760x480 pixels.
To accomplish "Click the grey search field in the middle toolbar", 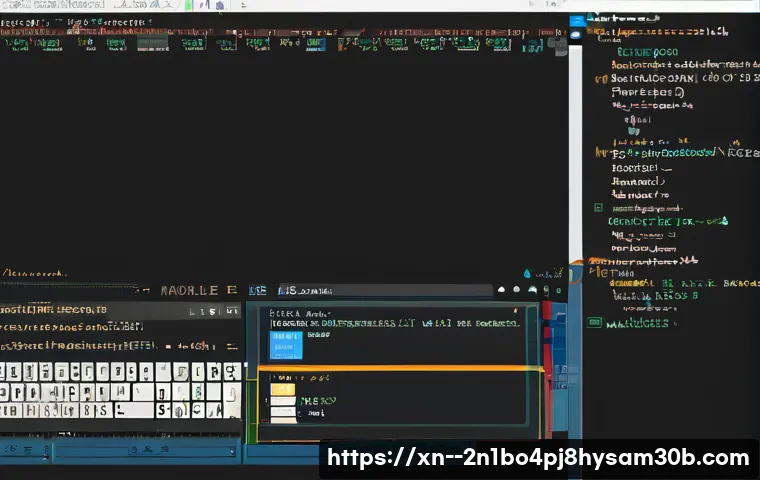I will click(385, 290).
